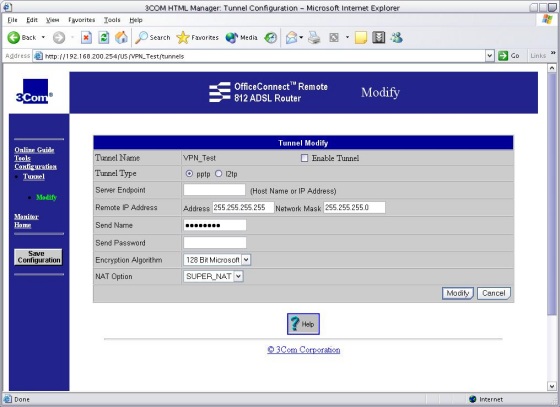
Task: Click the scroll up arrow
Action: click(x=552, y=68)
